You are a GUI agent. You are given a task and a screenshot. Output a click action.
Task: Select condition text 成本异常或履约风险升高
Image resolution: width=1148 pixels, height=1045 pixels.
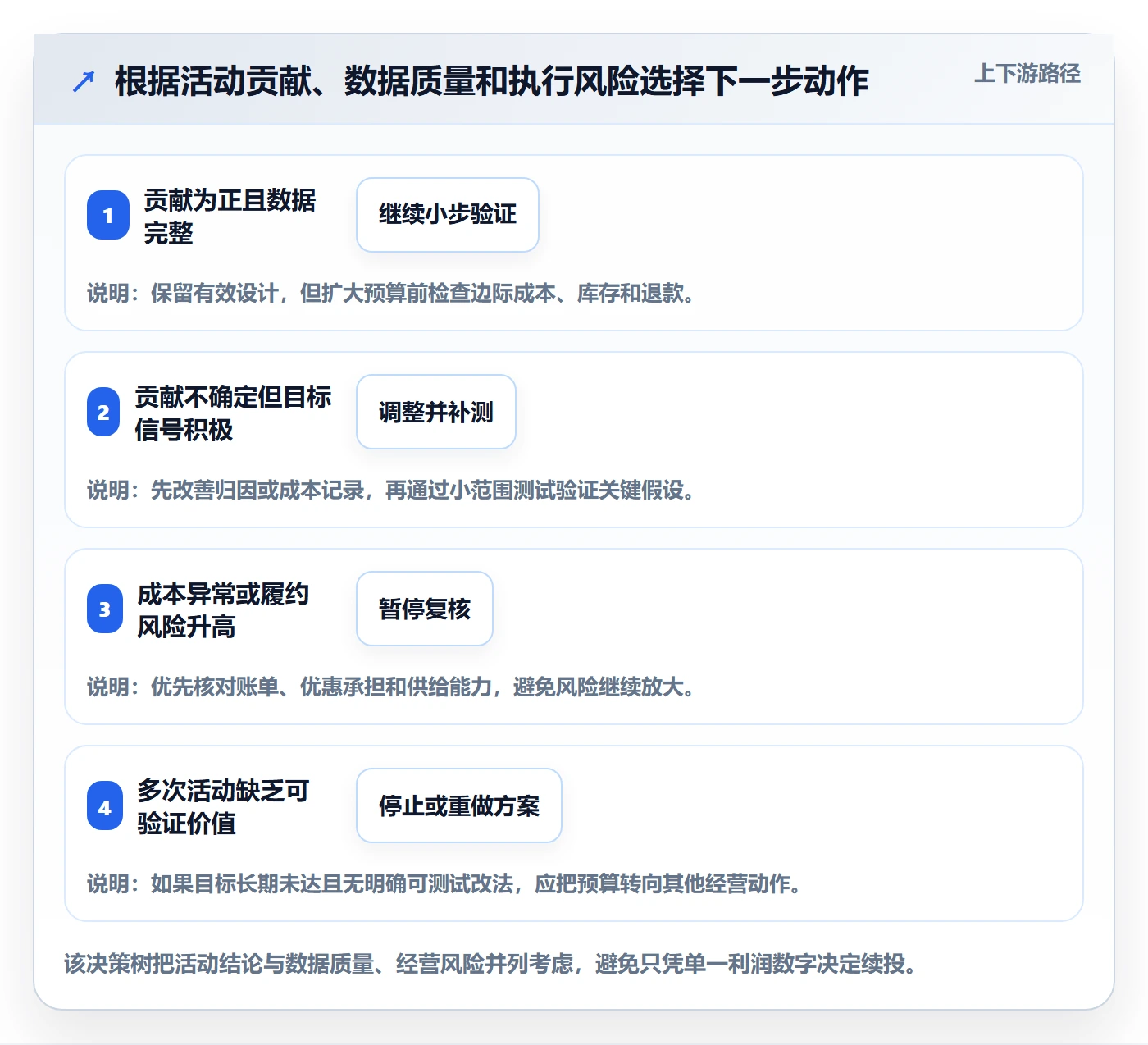tap(223, 609)
